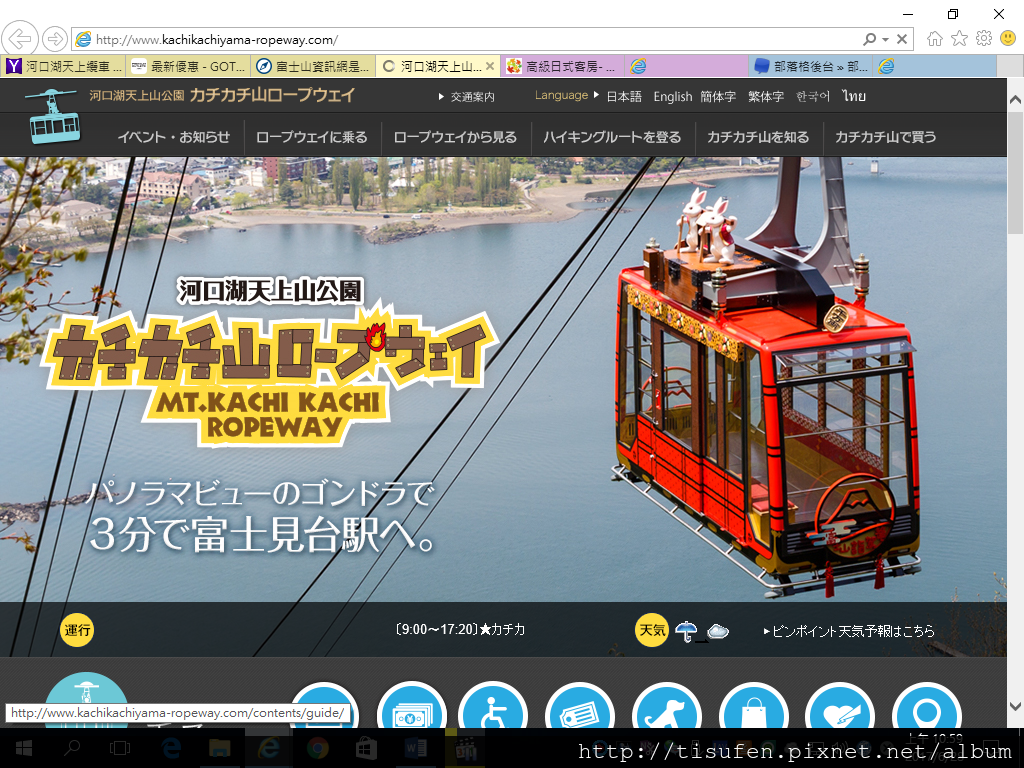This screenshot has height=768, width=1024.
Task: Click the カチカチ山ロープウェイ header title
Action: (272, 95)
